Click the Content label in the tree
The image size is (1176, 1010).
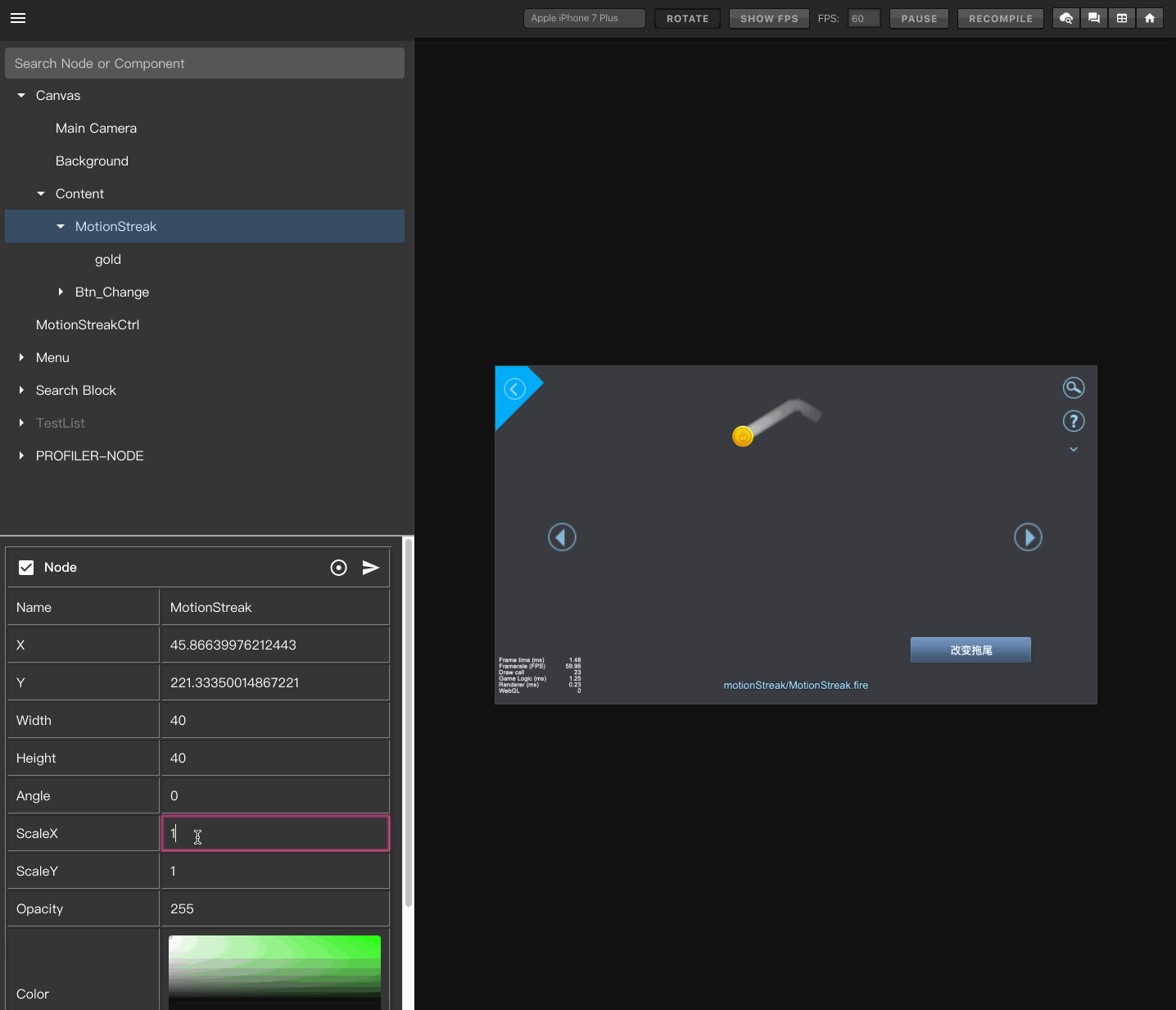pyautogui.click(x=79, y=194)
